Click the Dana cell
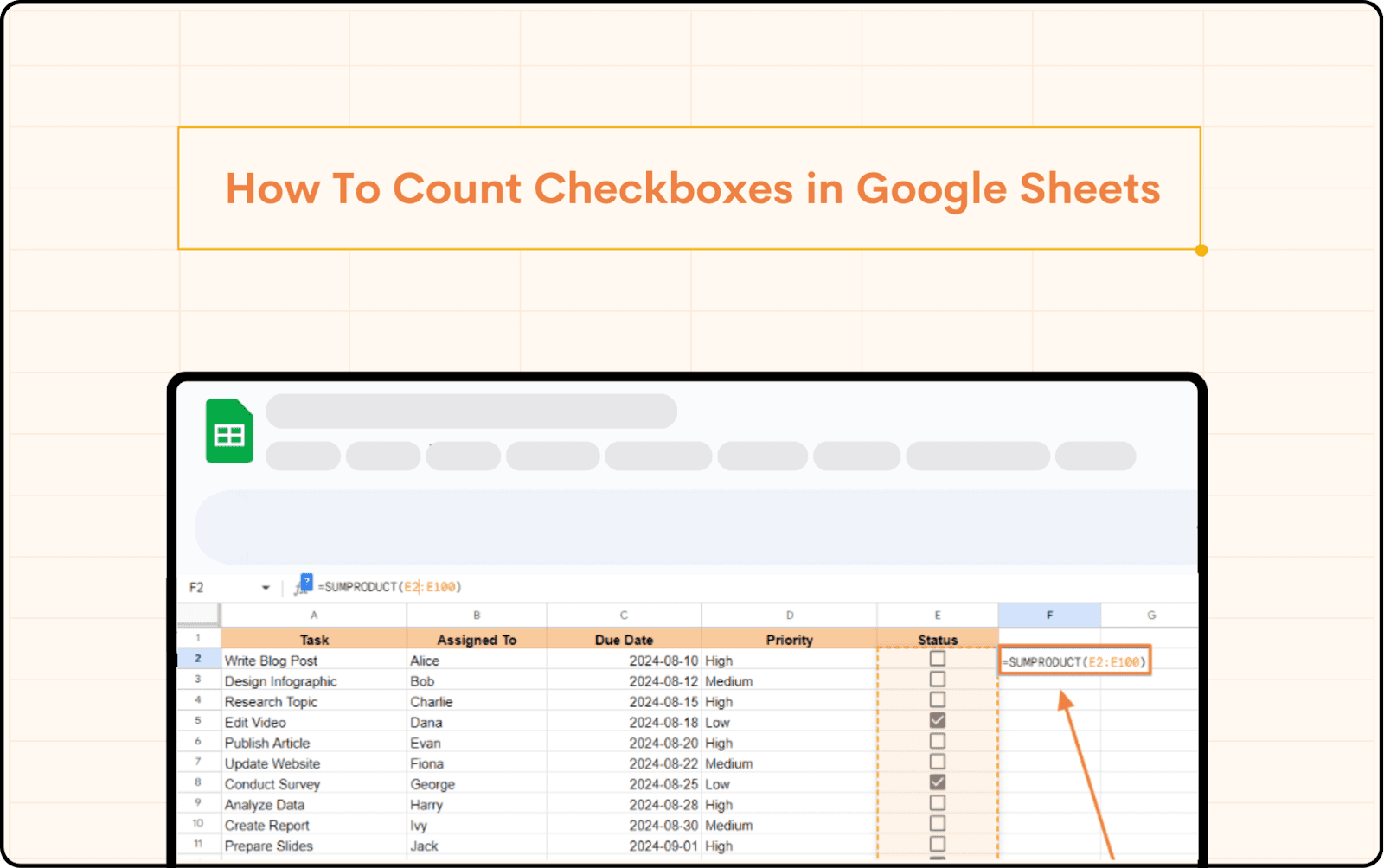1384x868 pixels. tap(477, 722)
